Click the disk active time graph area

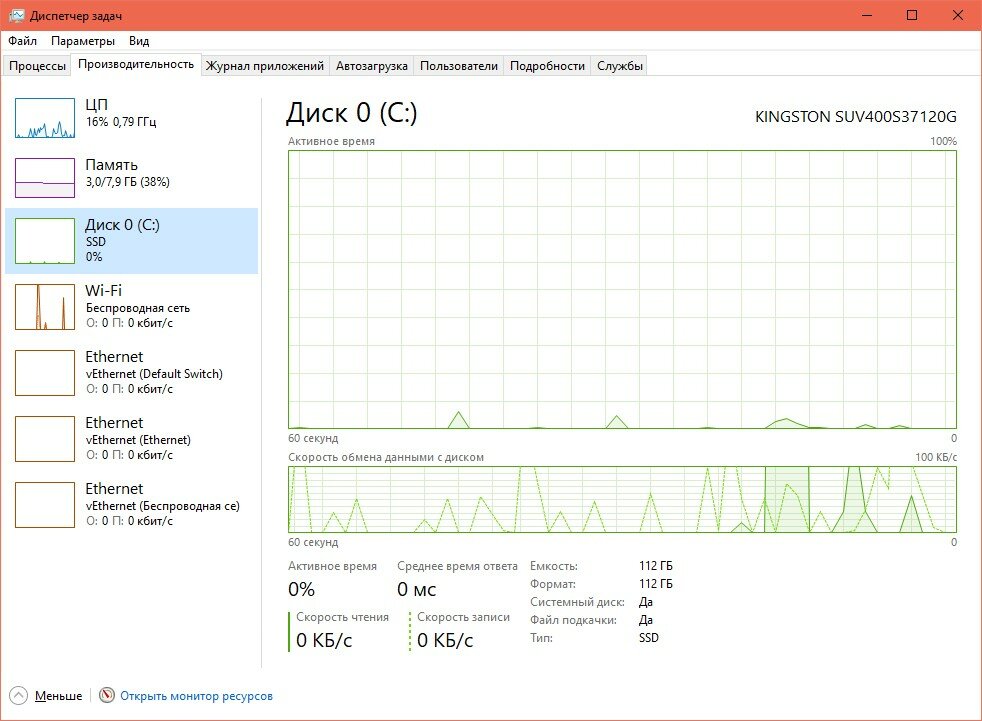(622, 289)
